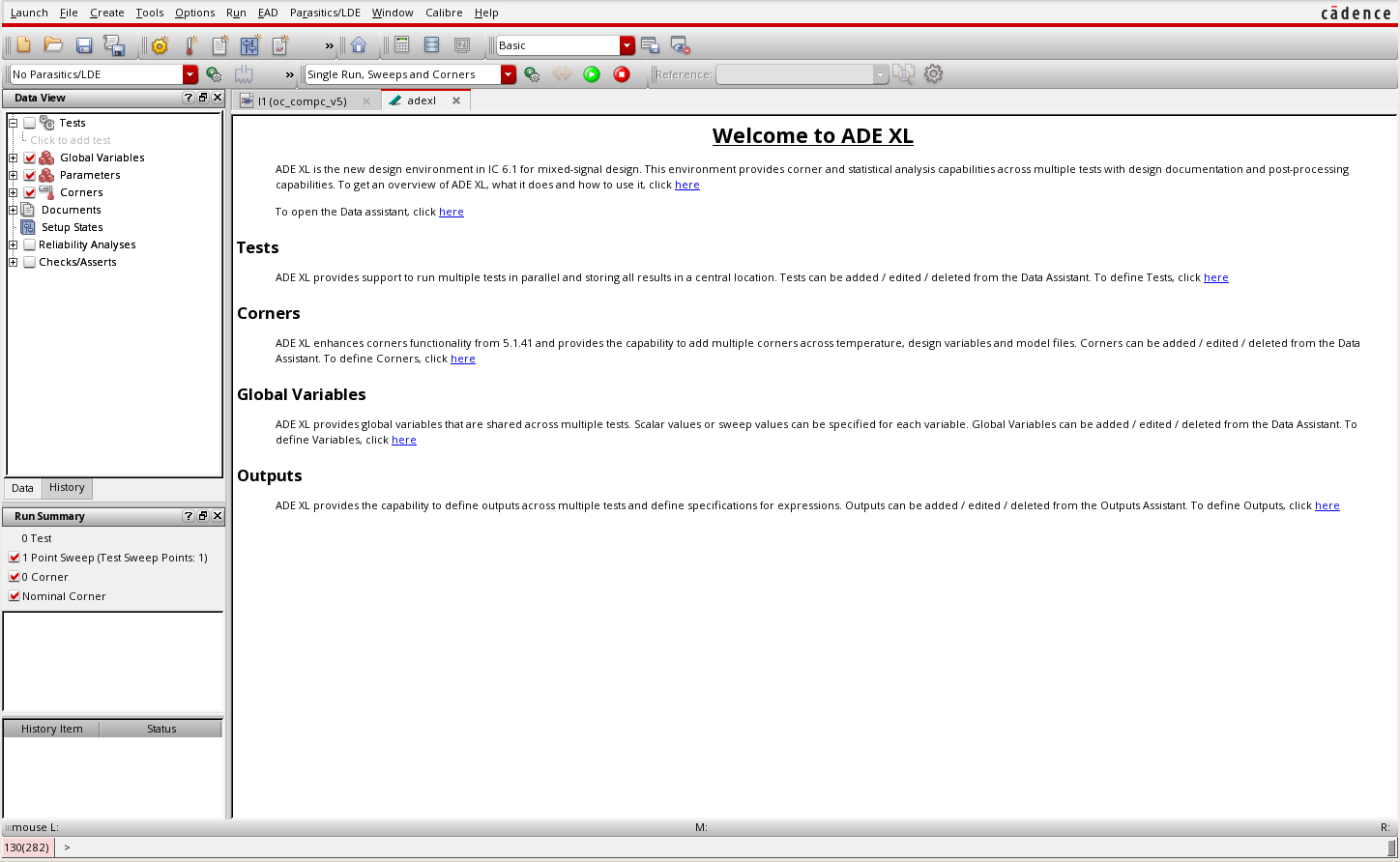The width and height of the screenshot is (1400, 862).
Task: Click the calculator icon in toolbar
Action: pyautogui.click(x=401, y=45)
